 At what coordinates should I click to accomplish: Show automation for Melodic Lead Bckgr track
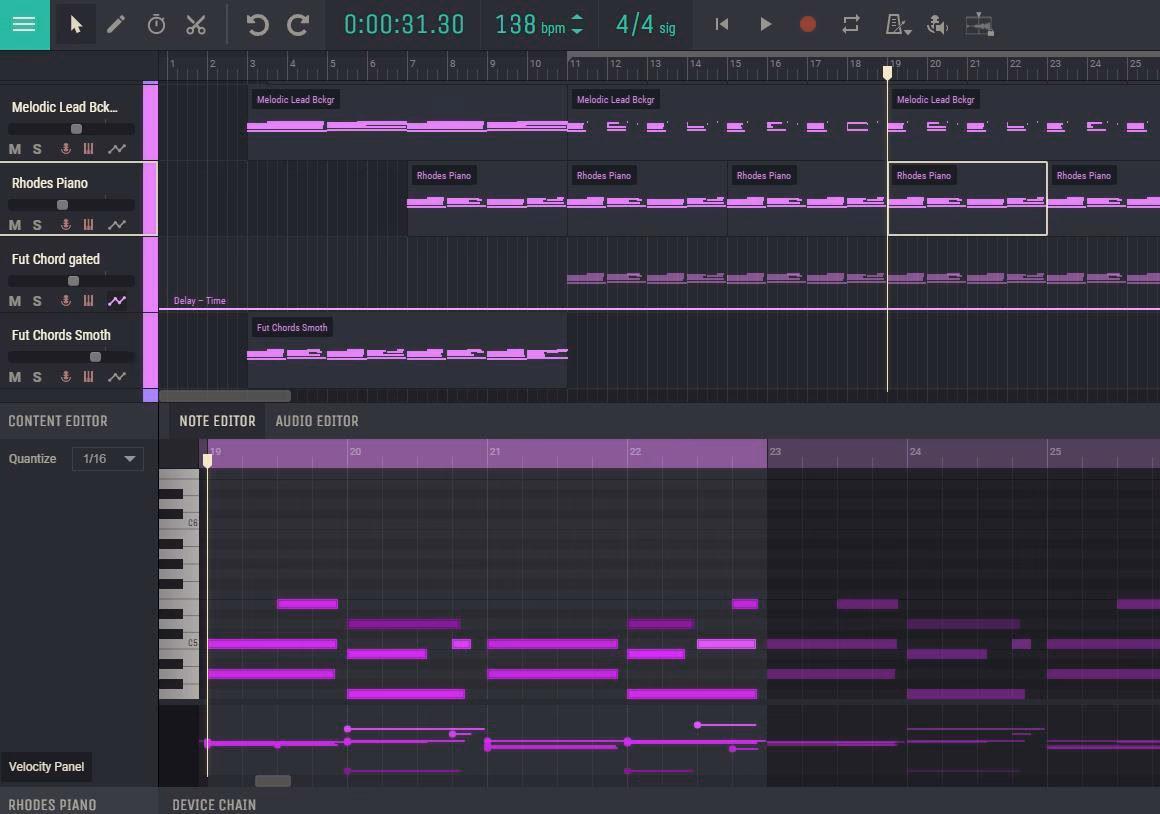[117, 149]
